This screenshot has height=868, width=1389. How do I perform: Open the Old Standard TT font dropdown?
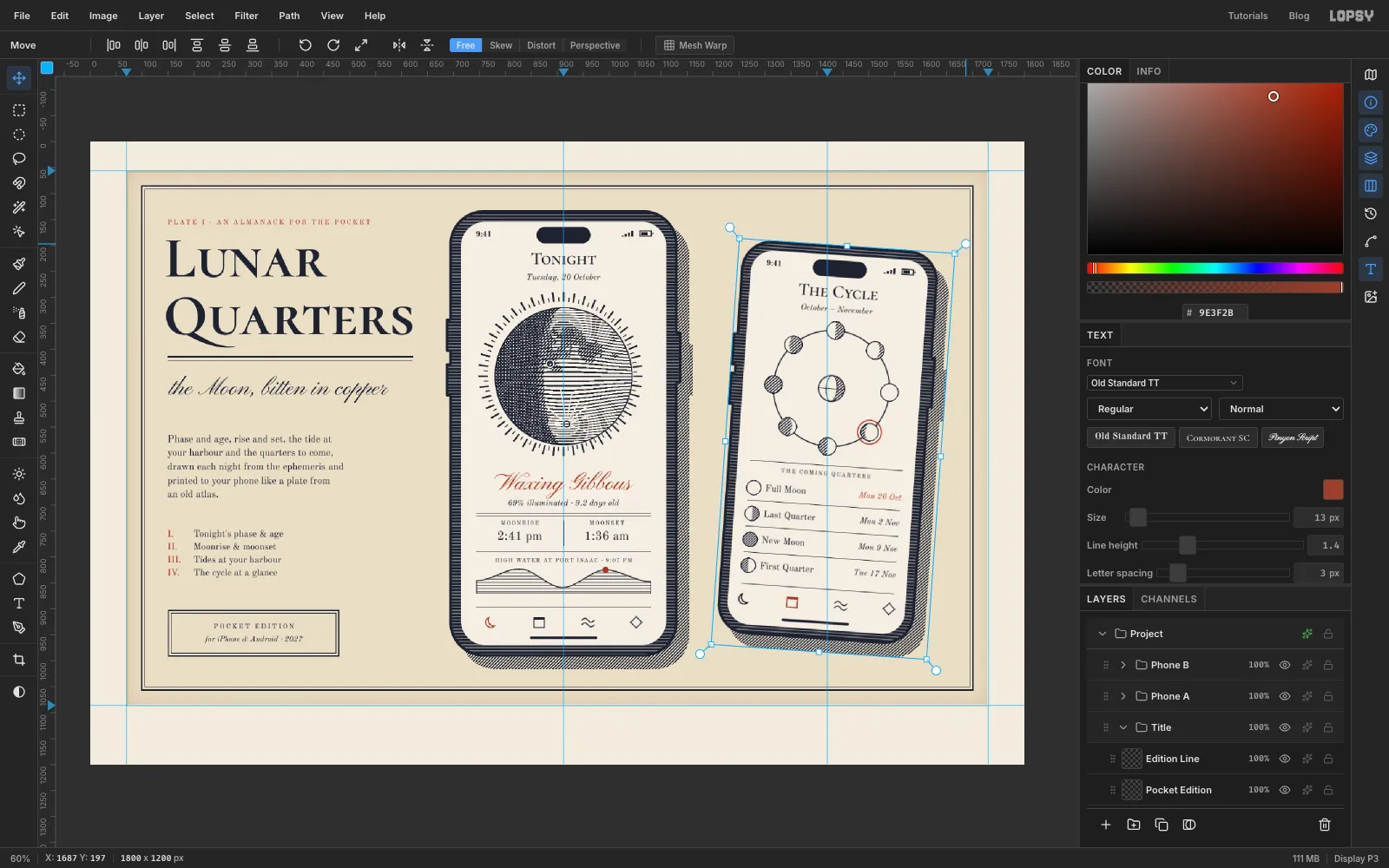click(1165, 383)
